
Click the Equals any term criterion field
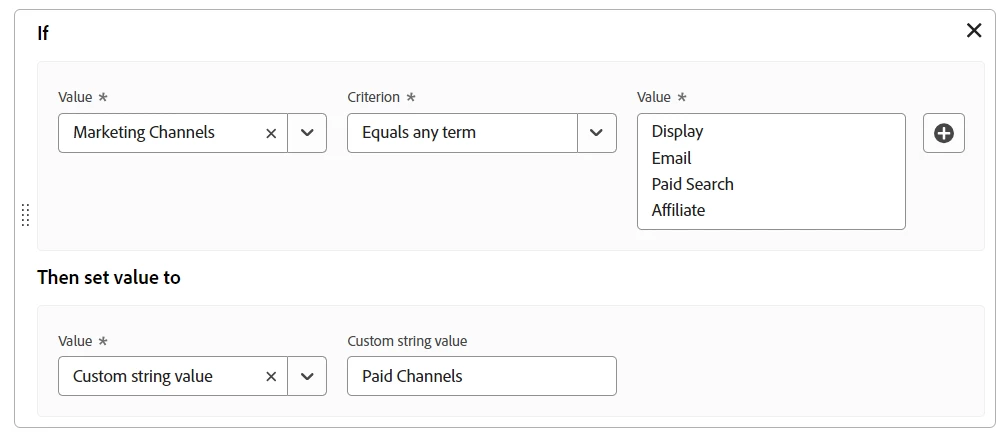click(460, 133)
